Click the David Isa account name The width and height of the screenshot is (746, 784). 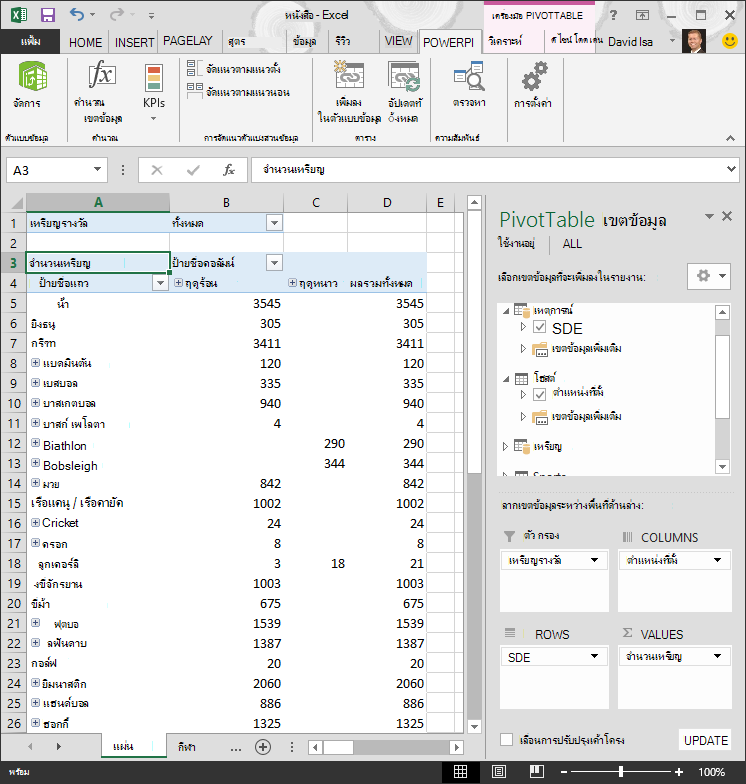point(630,42)
